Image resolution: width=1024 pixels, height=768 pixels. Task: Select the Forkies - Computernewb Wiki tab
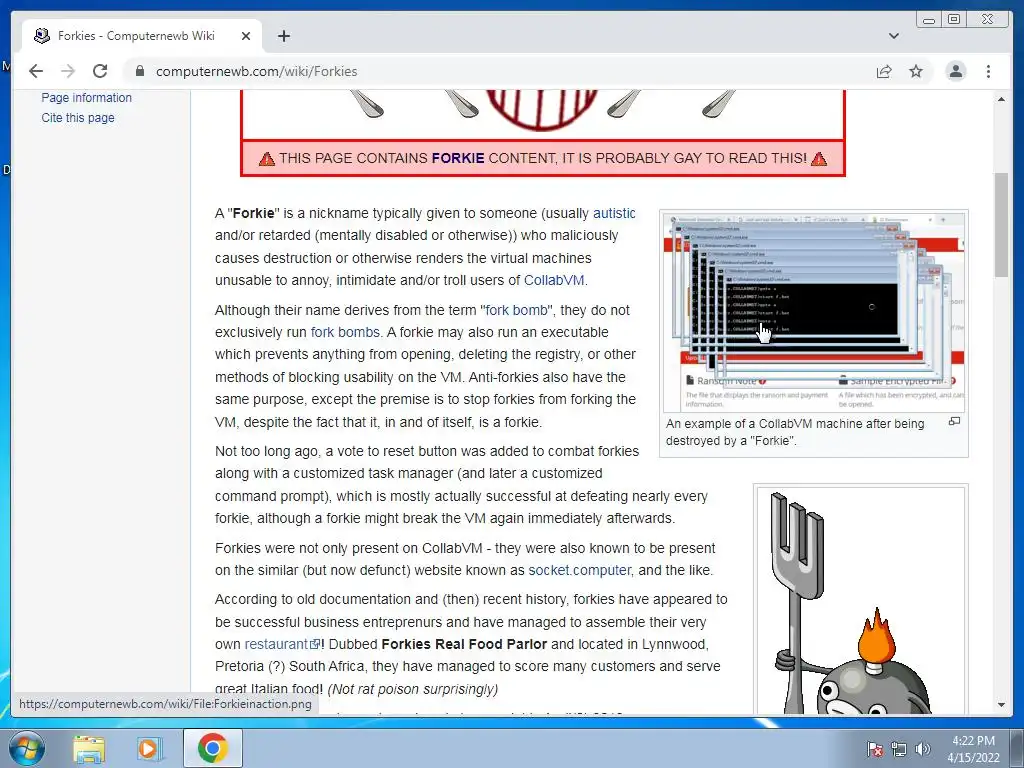(x=142, y=36)
